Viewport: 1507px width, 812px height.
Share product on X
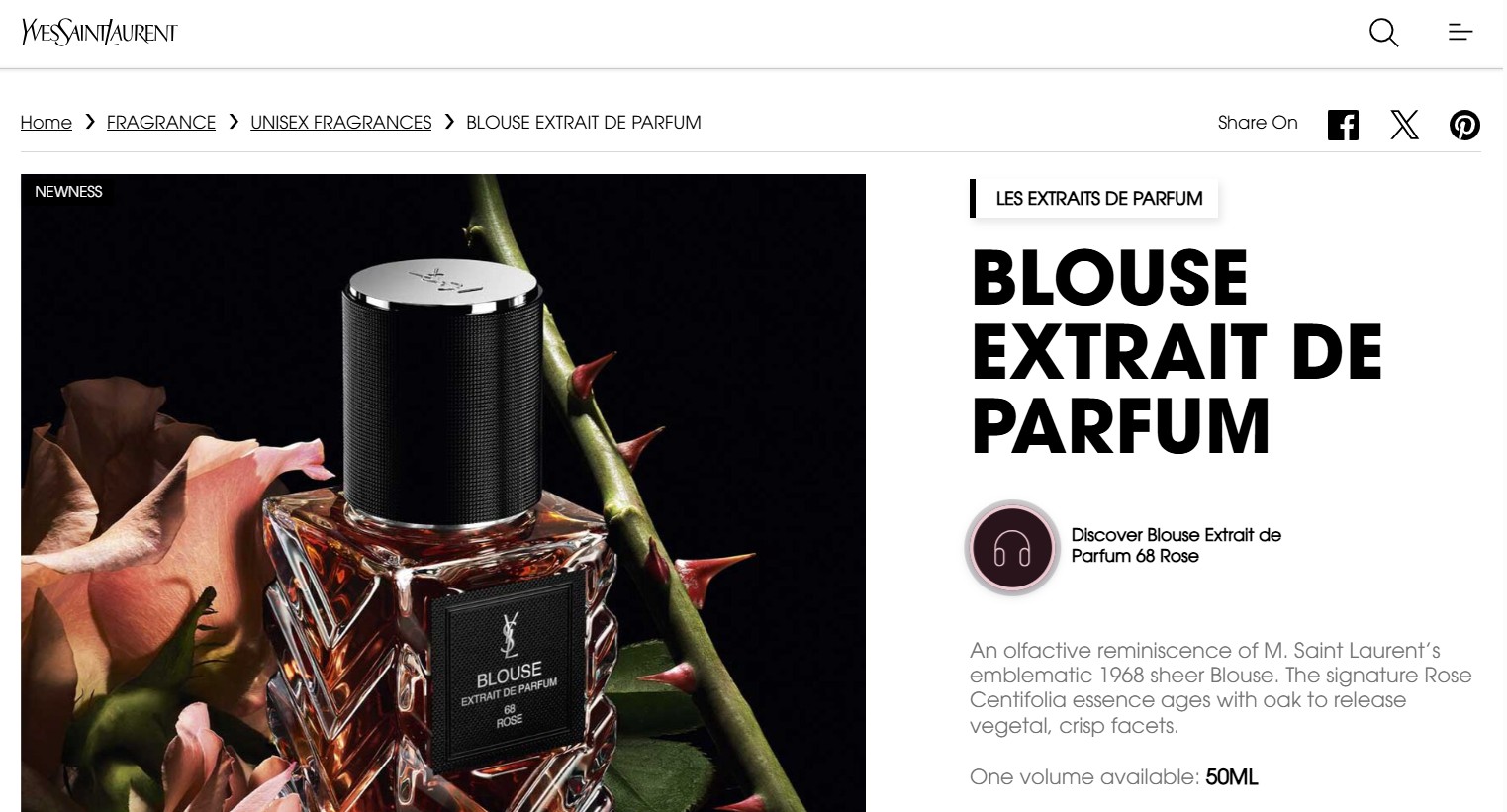(1404, 125)
